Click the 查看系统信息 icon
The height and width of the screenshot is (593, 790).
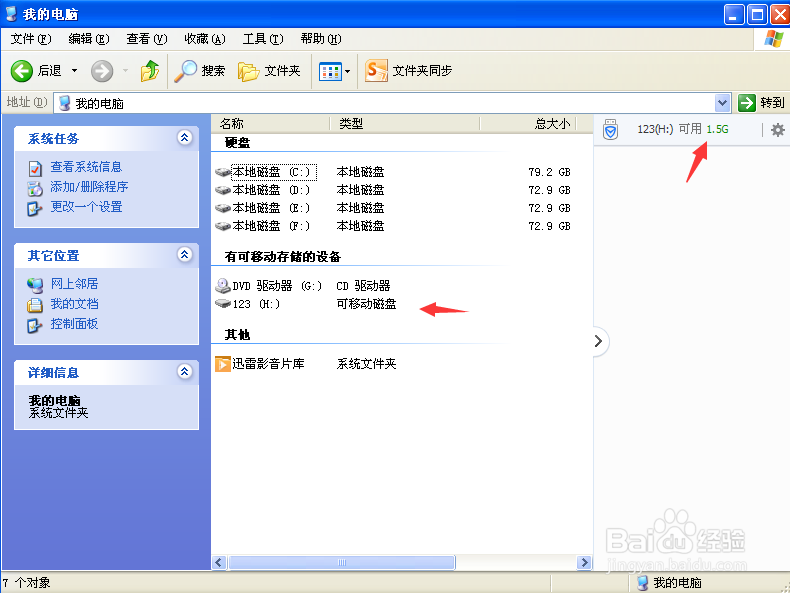35,168
